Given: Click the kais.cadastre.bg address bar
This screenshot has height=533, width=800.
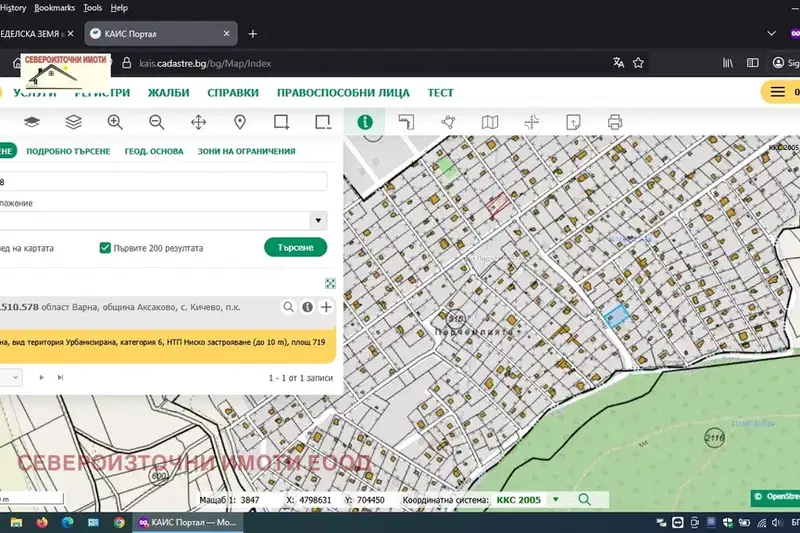Looking at the screenshot, I should point(205,63).
